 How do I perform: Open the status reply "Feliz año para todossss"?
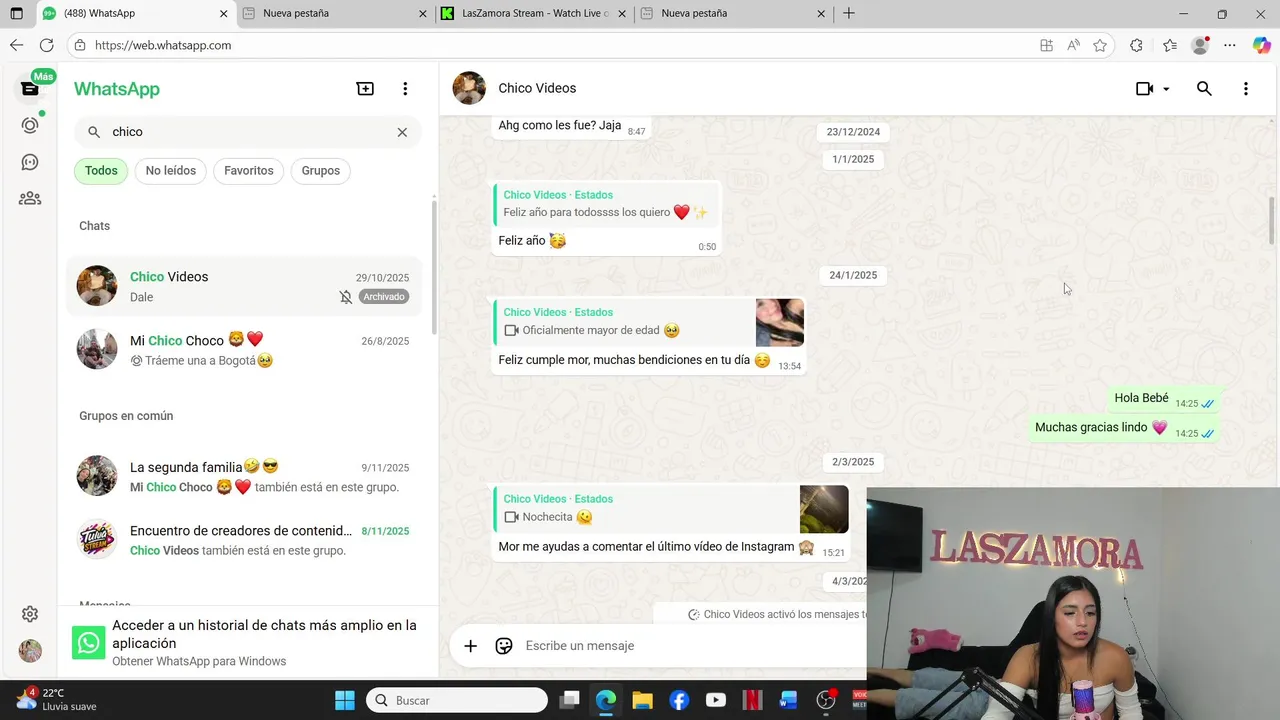click(x=606, y=204)
